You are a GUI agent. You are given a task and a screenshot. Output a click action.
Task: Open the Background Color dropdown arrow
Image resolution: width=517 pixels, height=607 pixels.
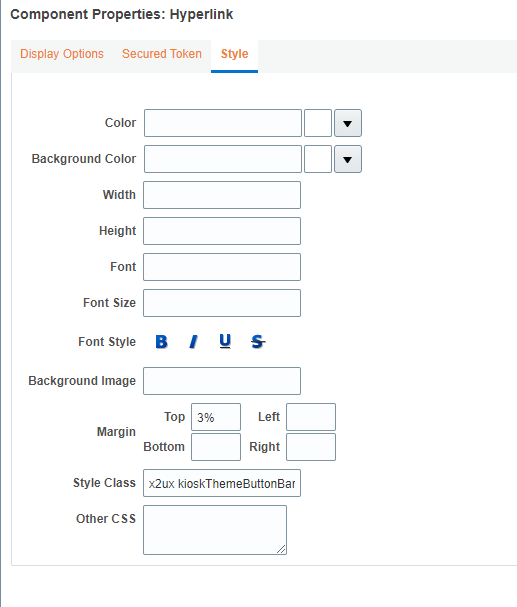tap(348, 159)
